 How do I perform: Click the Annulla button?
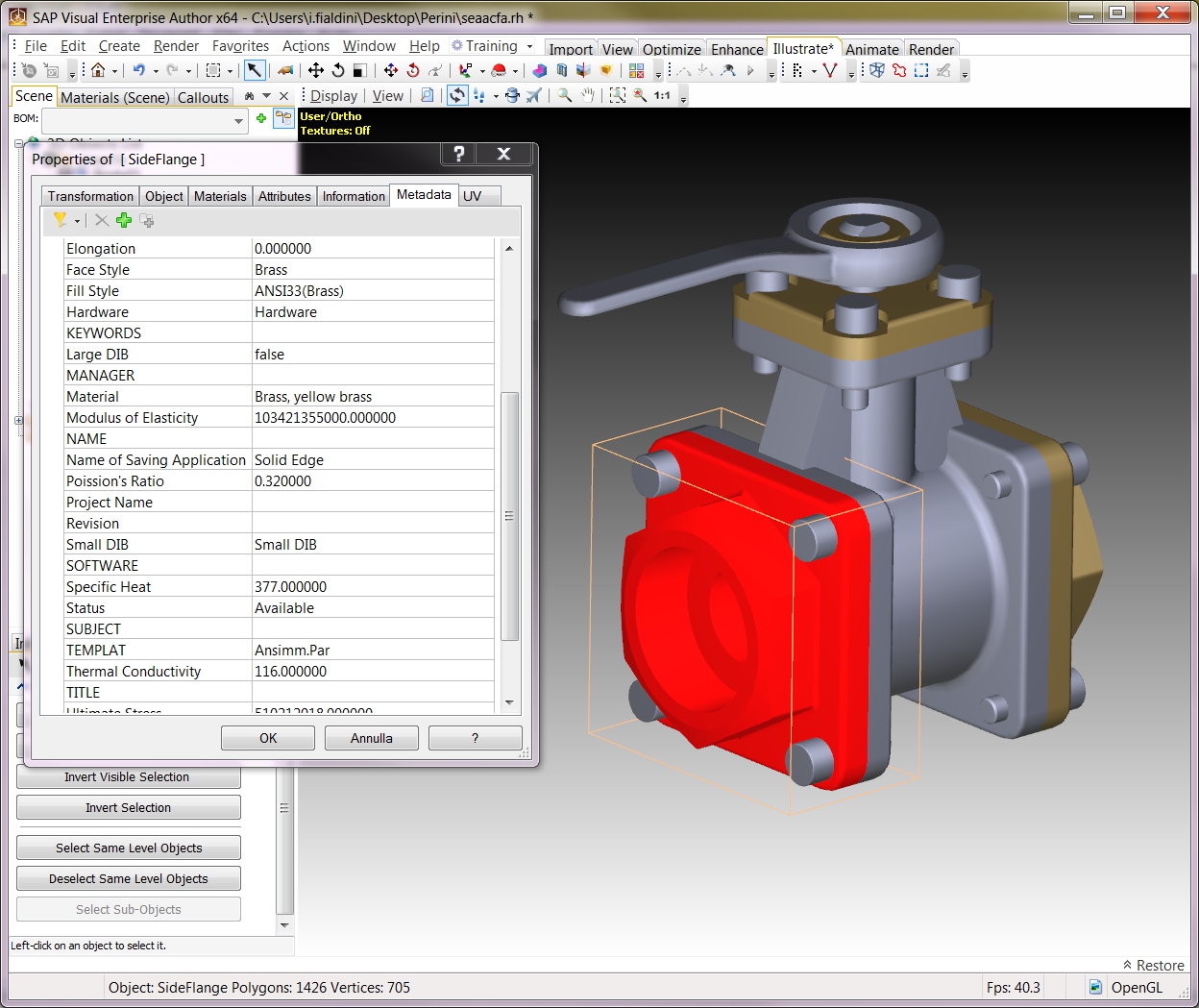click(371, 738)
